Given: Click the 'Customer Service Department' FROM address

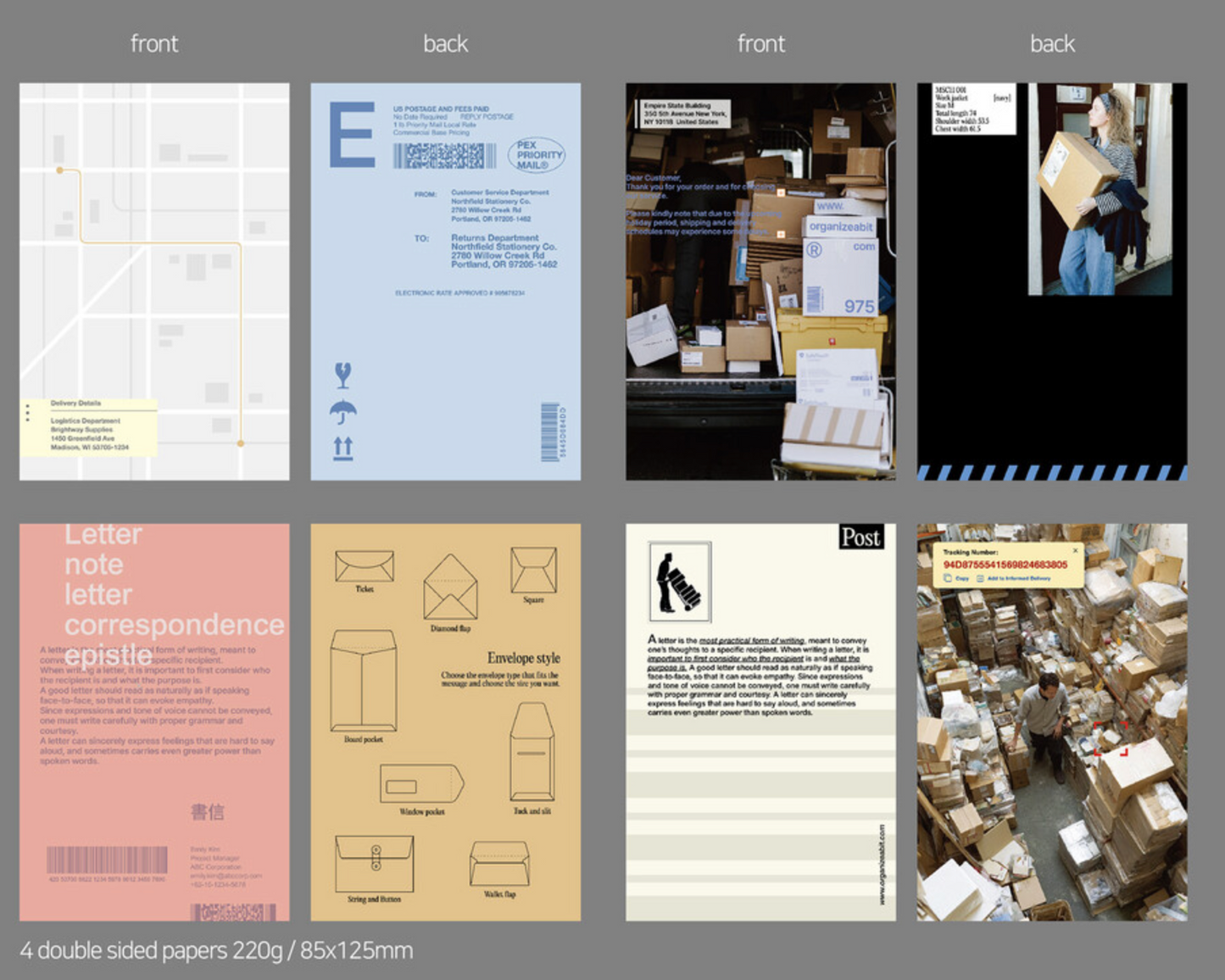Looking at the screenshot, I should (x=499, y=206).
